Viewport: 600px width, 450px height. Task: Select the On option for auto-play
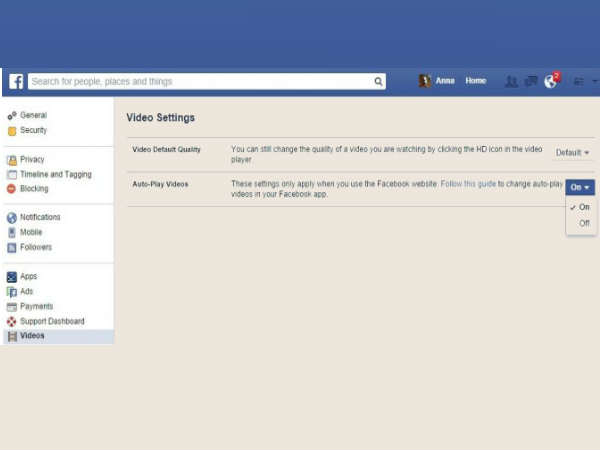coord(584,207)
